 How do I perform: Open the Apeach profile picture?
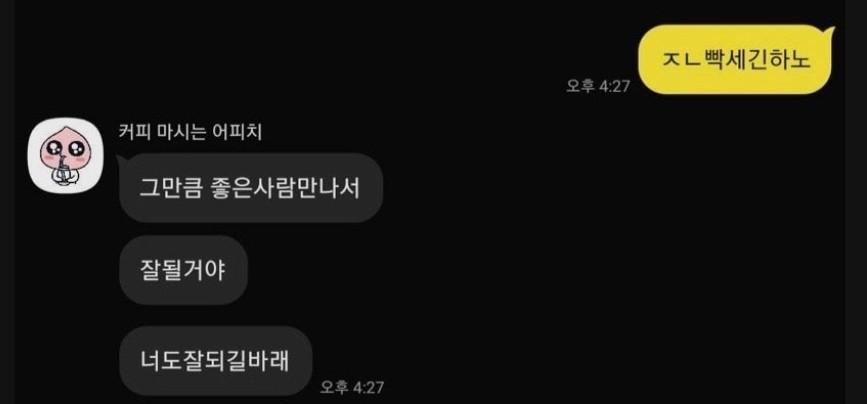tap(66, 155)
